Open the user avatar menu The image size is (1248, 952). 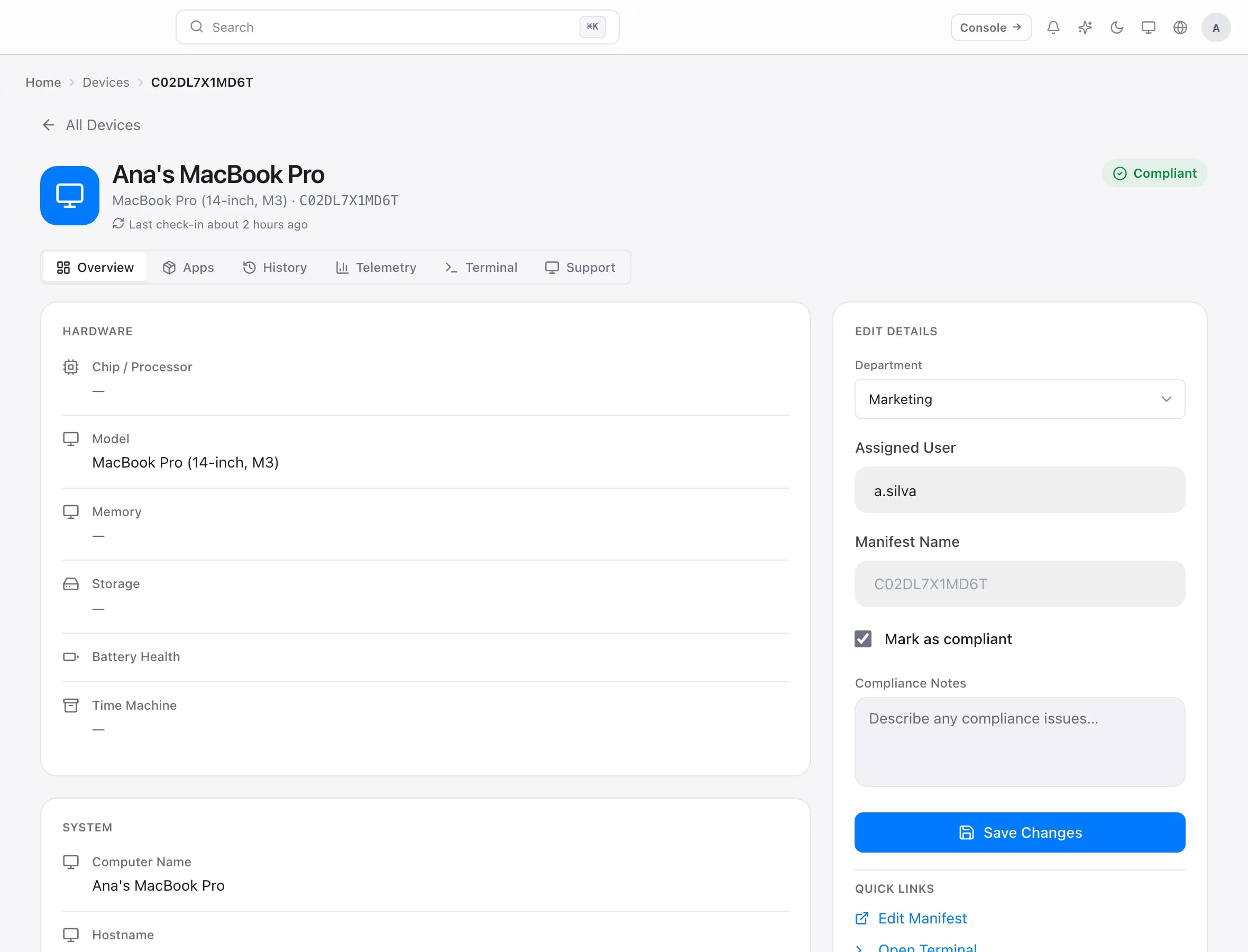pos(1216,27)
